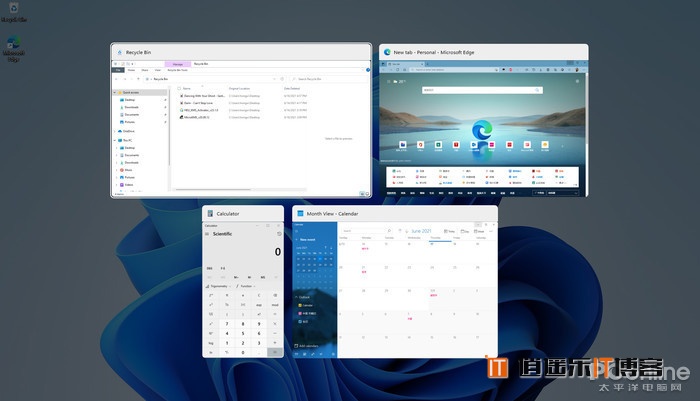Select Music under This PC
The image size is (700, 401).
point(126,170)
